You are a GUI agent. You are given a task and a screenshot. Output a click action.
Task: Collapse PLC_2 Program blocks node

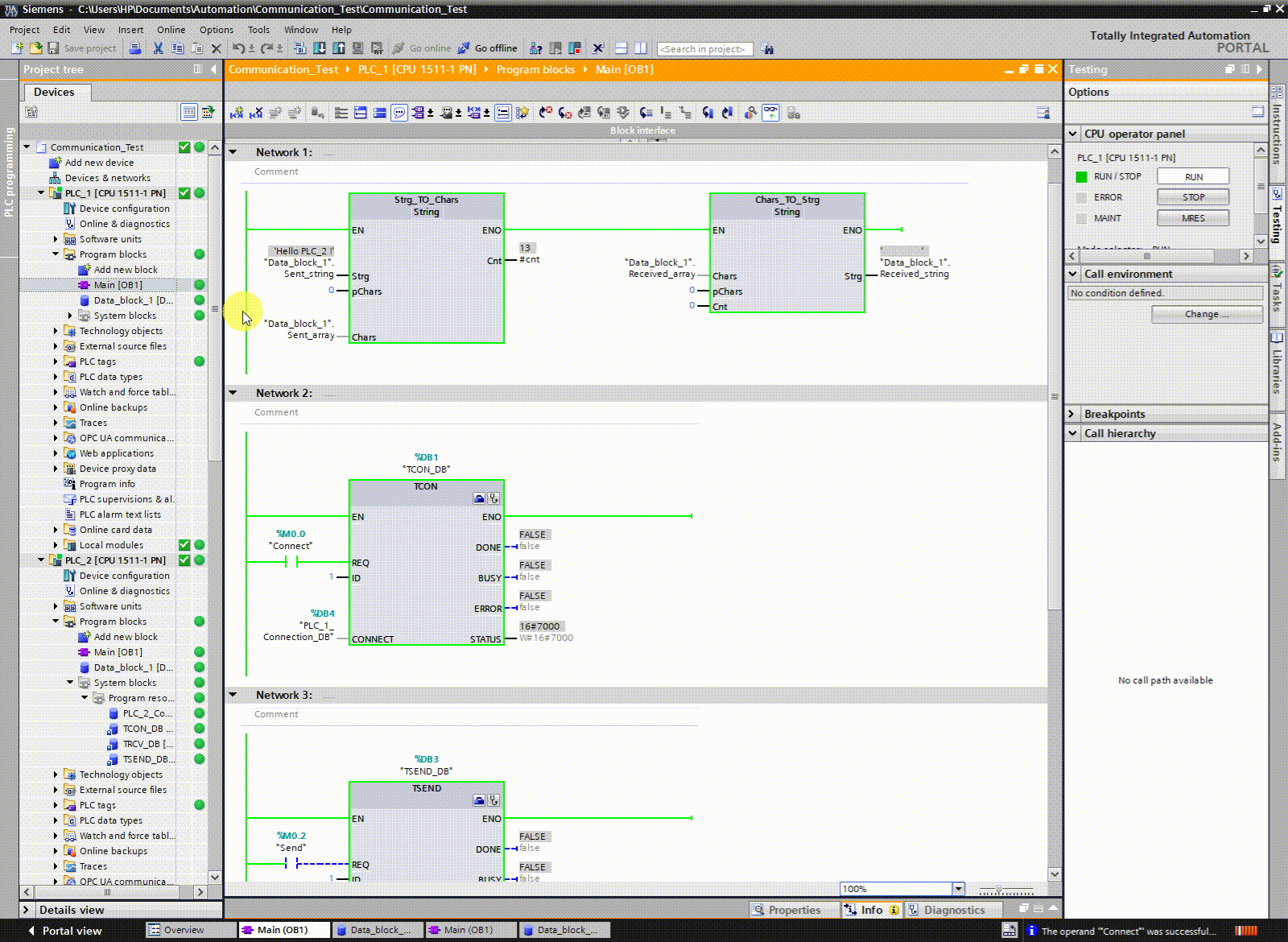(56, 621)
